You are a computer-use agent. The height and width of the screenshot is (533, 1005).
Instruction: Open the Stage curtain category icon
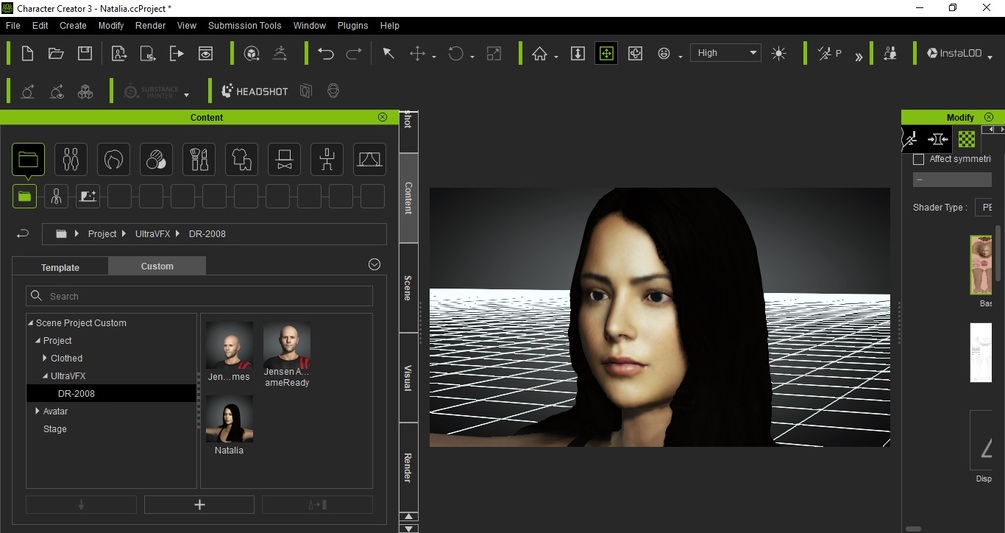[370, 159]
